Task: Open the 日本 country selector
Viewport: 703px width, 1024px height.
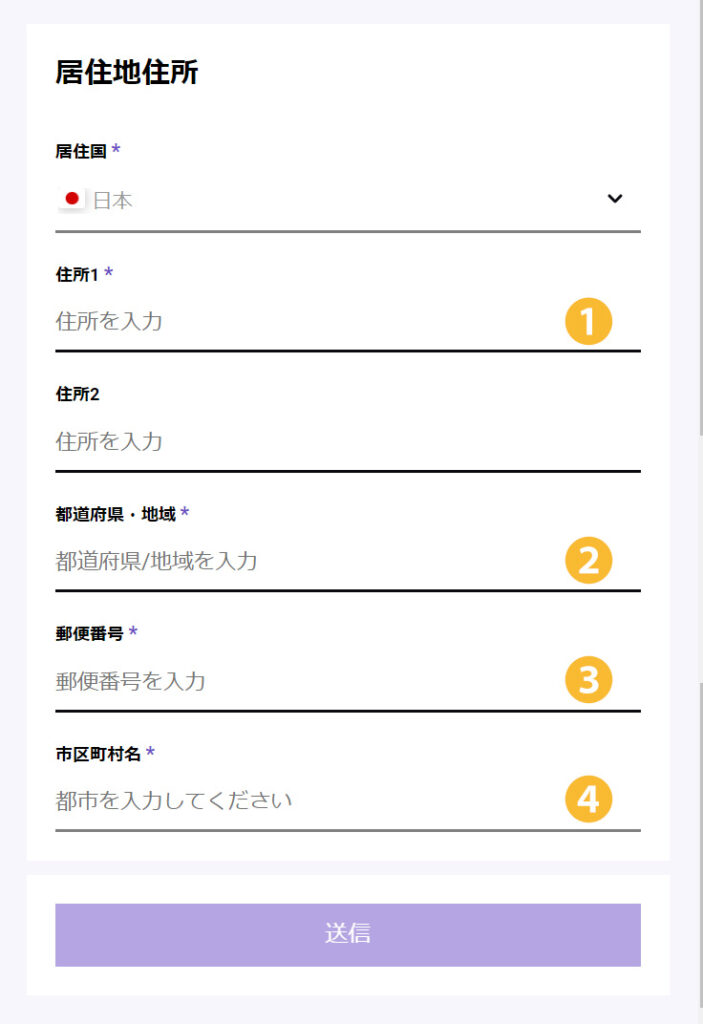Action: [x=348, y=200]
